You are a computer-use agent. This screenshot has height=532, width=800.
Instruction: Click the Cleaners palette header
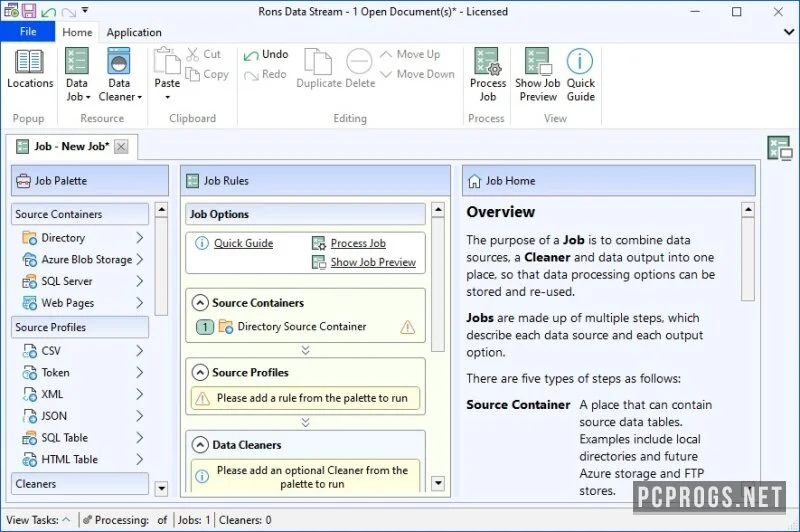[80, 484]
